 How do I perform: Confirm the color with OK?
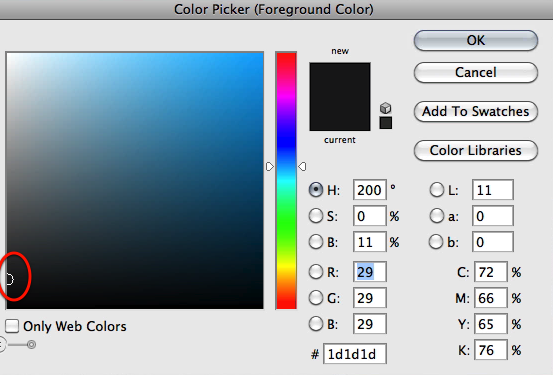click(476, 41)
